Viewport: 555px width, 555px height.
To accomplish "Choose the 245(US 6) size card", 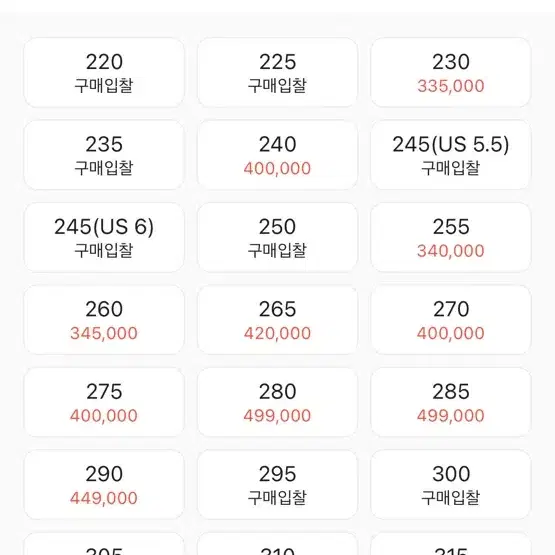I will pos(104,238).
